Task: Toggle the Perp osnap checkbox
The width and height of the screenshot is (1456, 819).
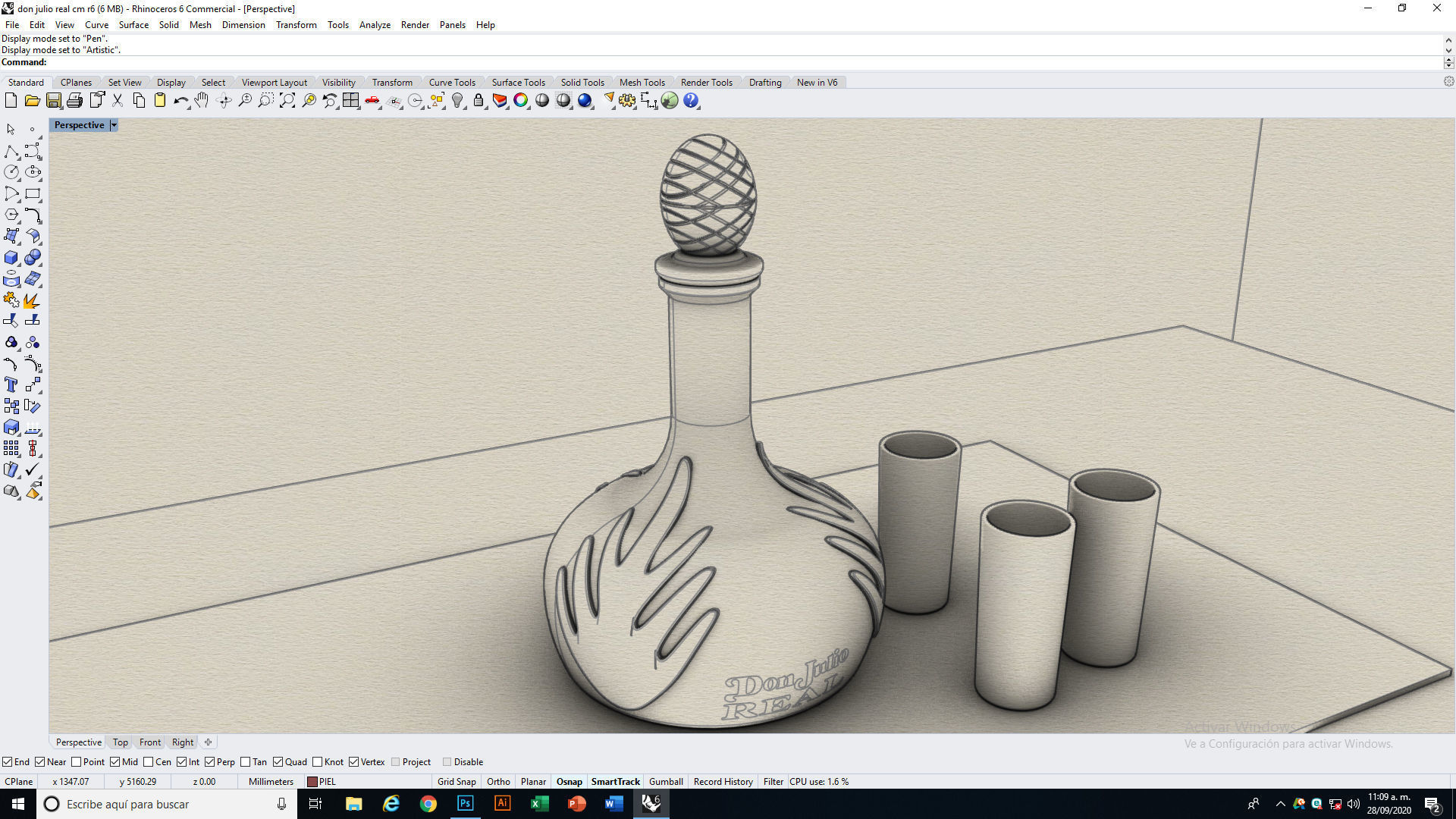Action: coord(209,762)
